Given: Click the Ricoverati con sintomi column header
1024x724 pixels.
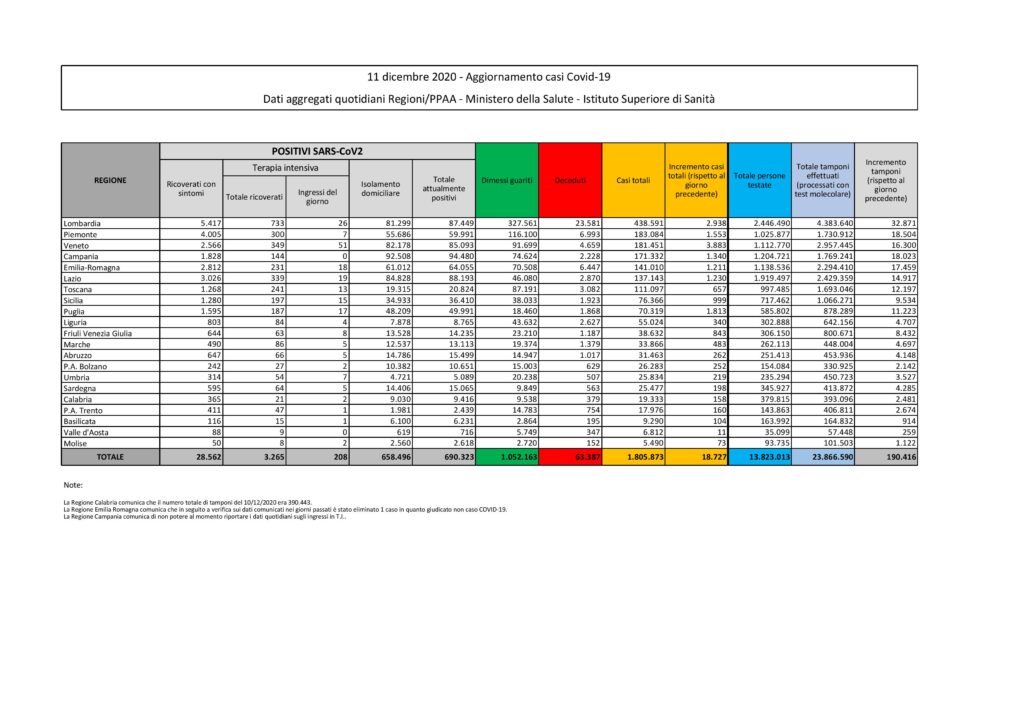Looking at the screenshot, I should [x=190, y=190].
